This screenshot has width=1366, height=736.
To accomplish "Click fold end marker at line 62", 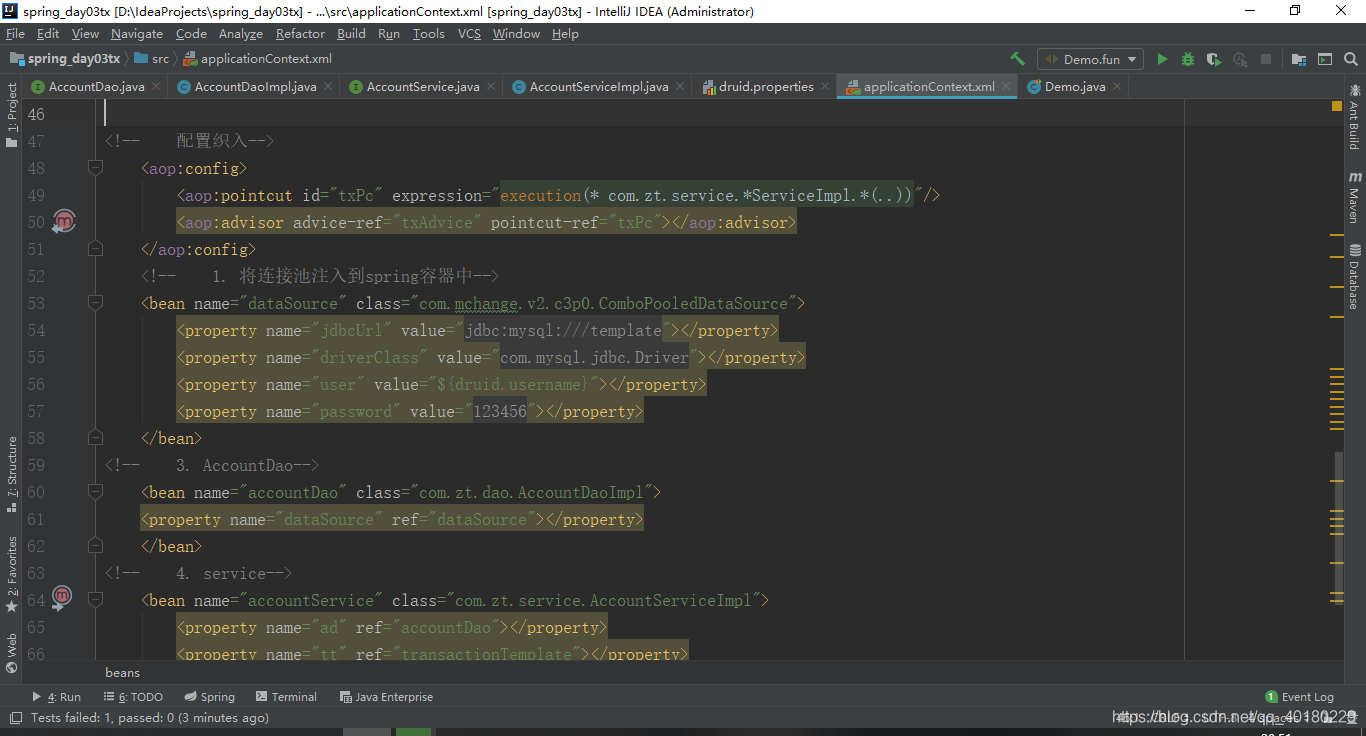I will 95,546.
